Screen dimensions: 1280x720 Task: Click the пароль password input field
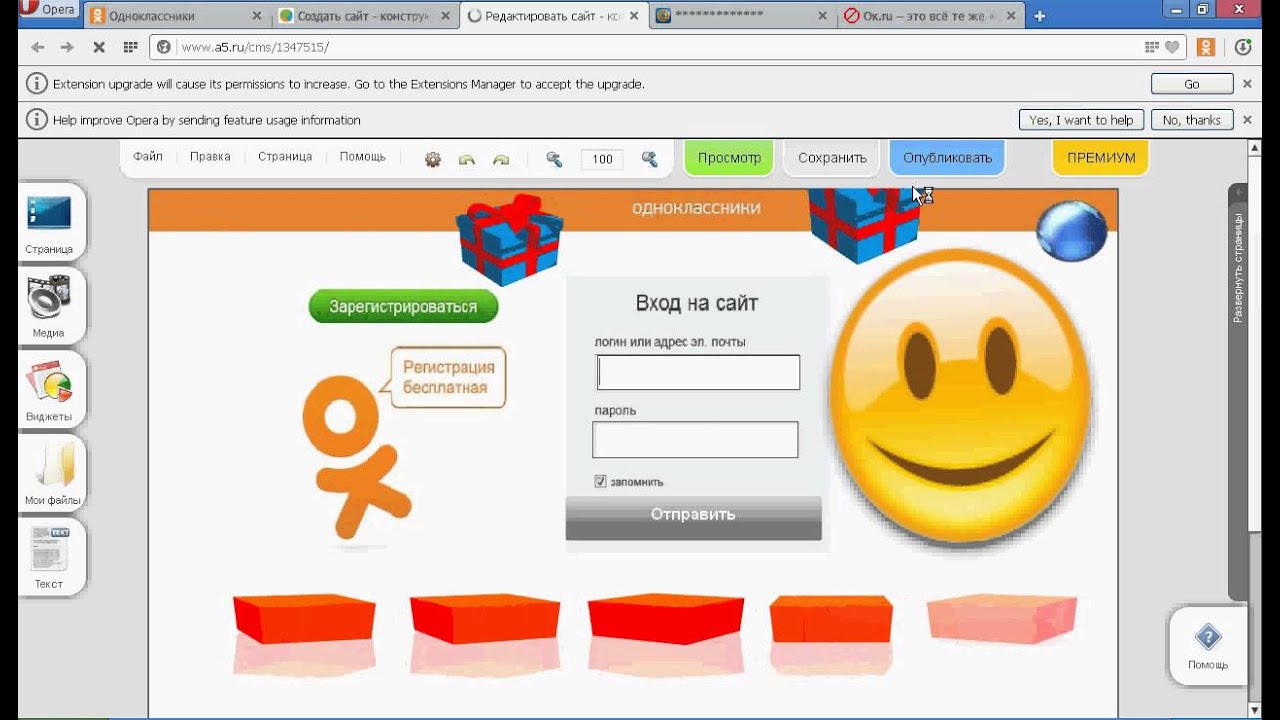tap(695, 440)
